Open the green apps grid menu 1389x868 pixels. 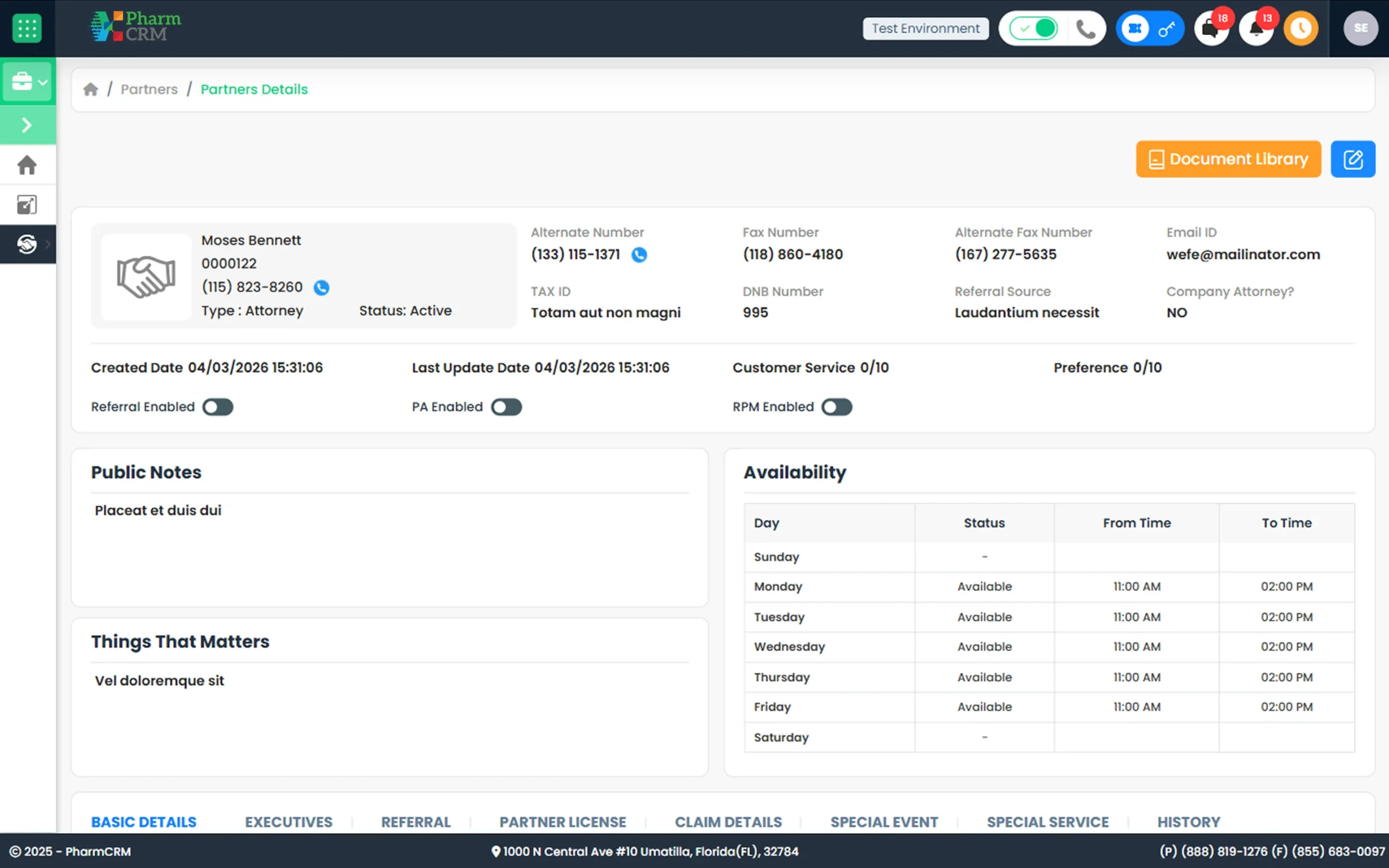tap(27, 28)
